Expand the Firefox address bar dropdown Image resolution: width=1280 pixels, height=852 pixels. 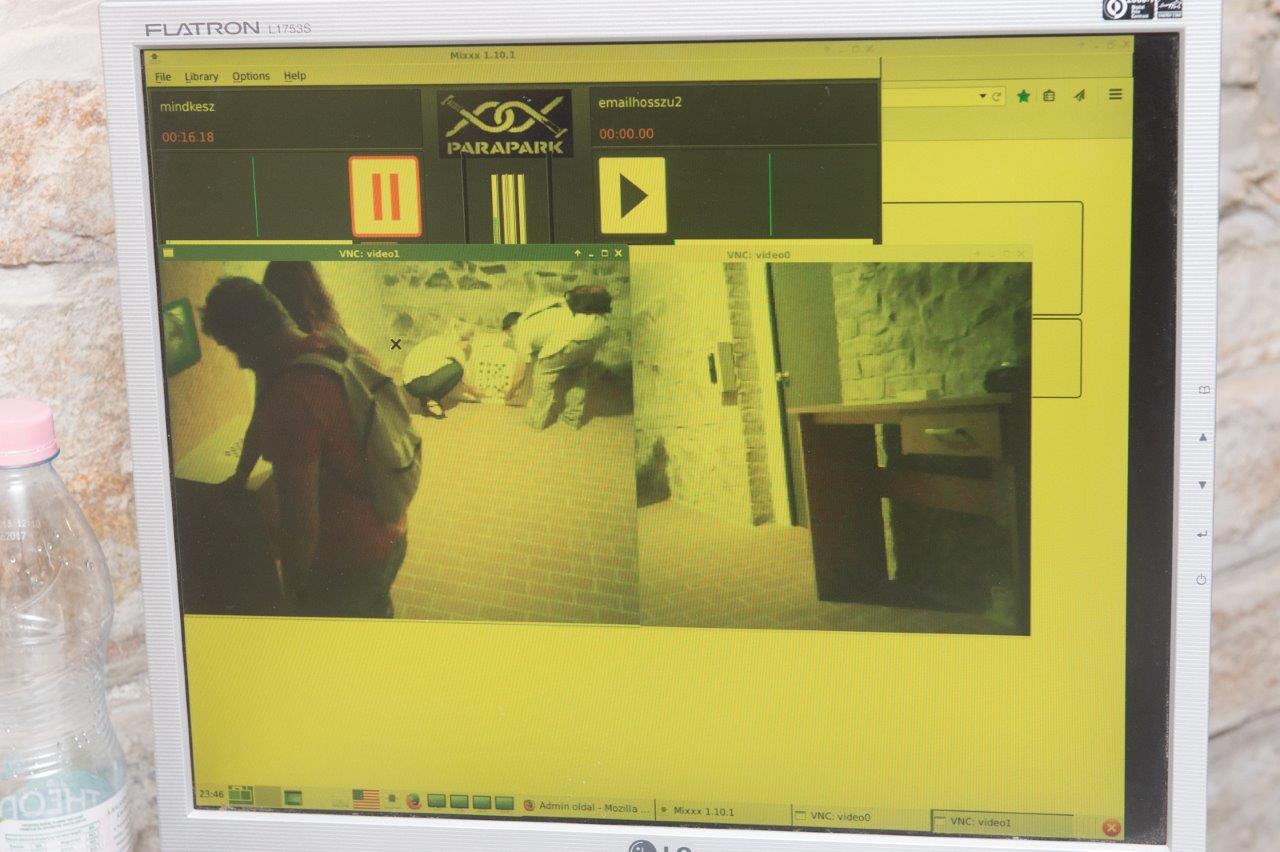tap(982, 97)
